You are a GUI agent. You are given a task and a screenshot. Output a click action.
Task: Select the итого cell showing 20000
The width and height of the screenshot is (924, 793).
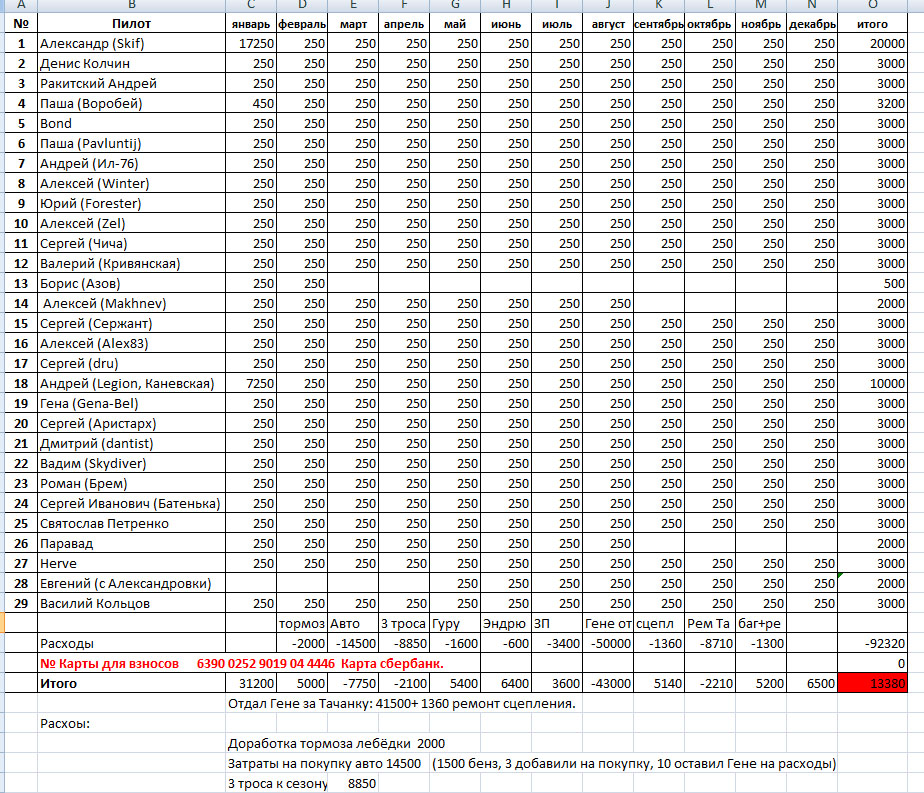click(872, 44)
